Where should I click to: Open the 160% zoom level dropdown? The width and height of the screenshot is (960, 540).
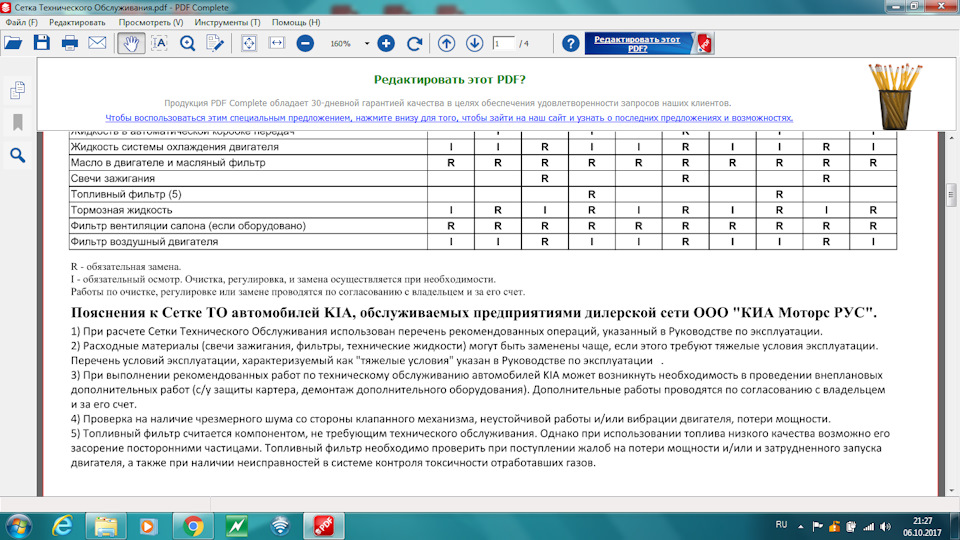[367, 44]
